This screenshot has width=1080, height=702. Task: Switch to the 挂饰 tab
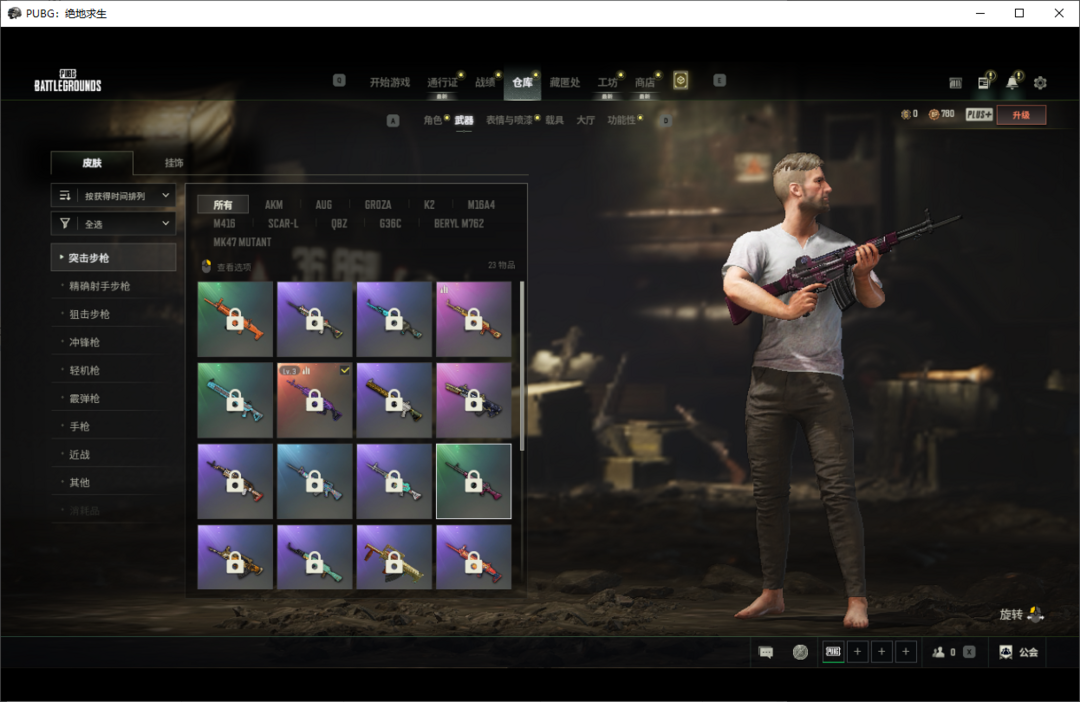[174, 163]
